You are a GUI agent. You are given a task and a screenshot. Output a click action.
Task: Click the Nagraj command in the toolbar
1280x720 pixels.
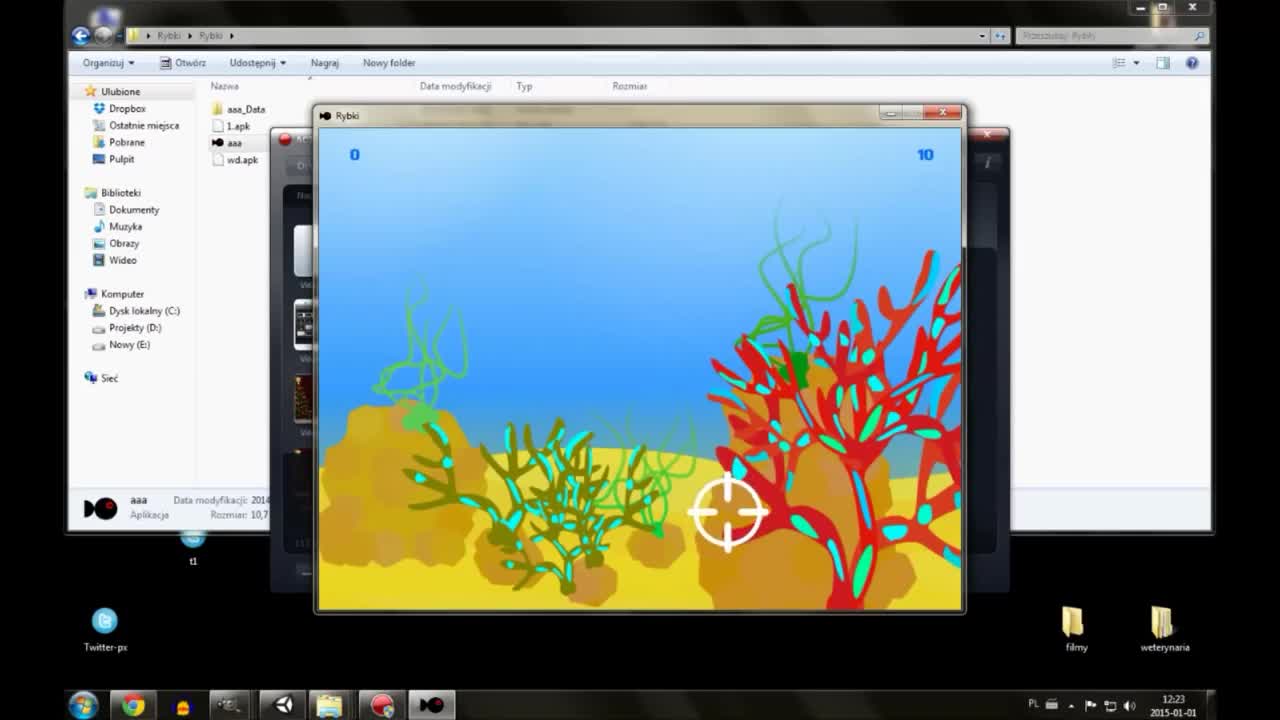[324, 62]
